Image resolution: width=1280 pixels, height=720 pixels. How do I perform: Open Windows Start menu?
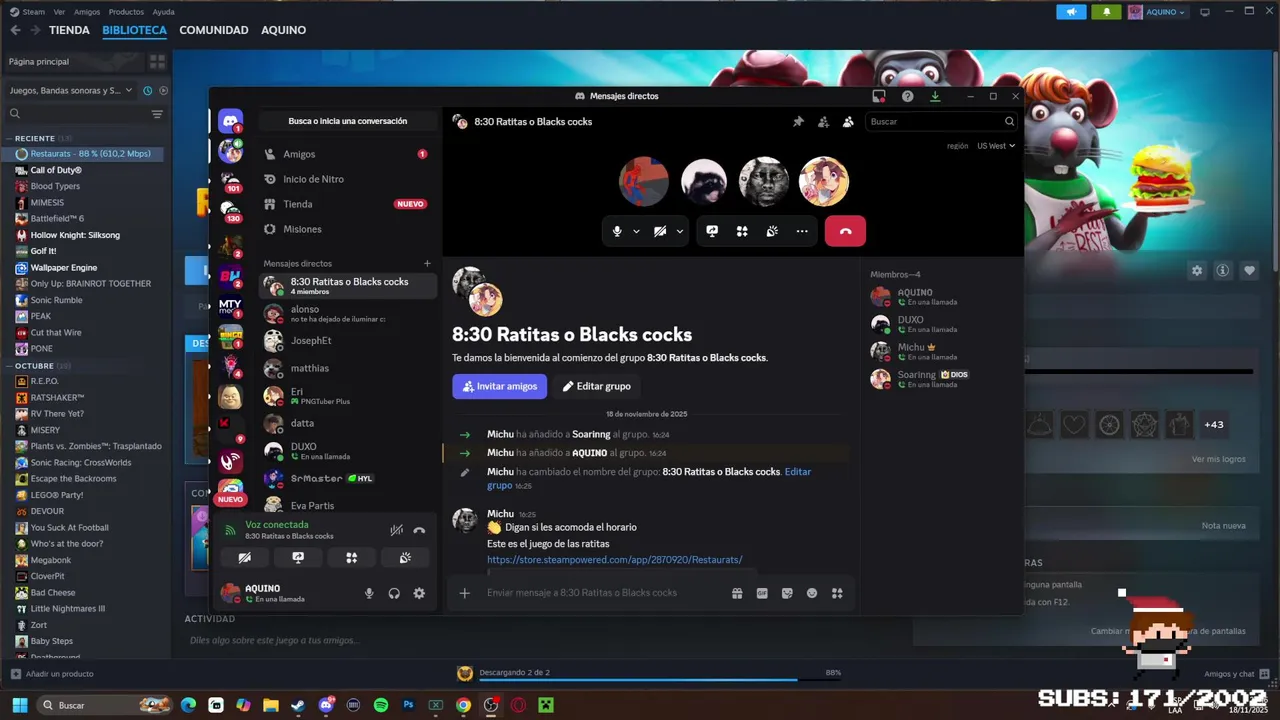(x=19, y=705)
